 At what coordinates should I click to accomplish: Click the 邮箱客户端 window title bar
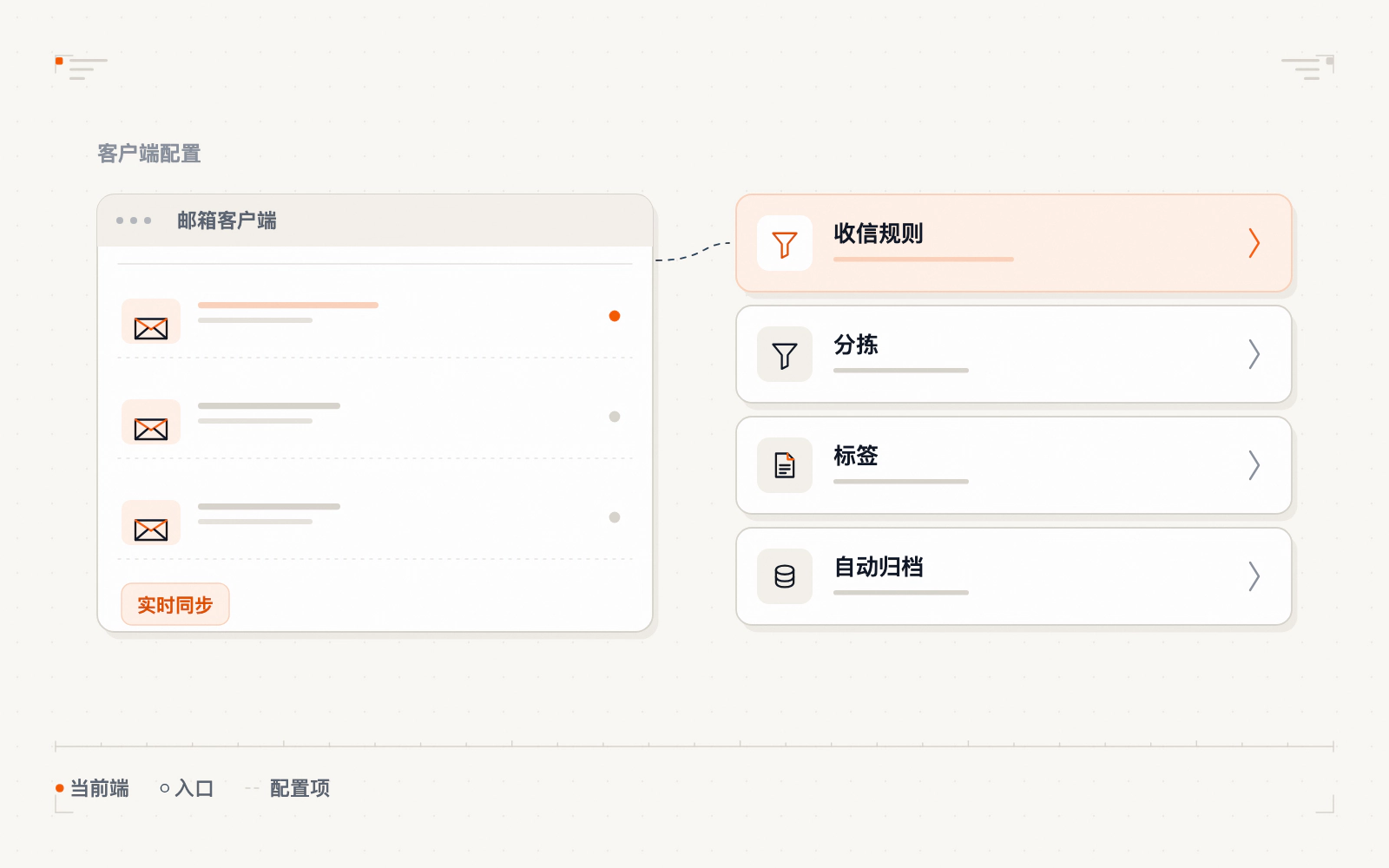pyautogui.click(x=375, y=220)
